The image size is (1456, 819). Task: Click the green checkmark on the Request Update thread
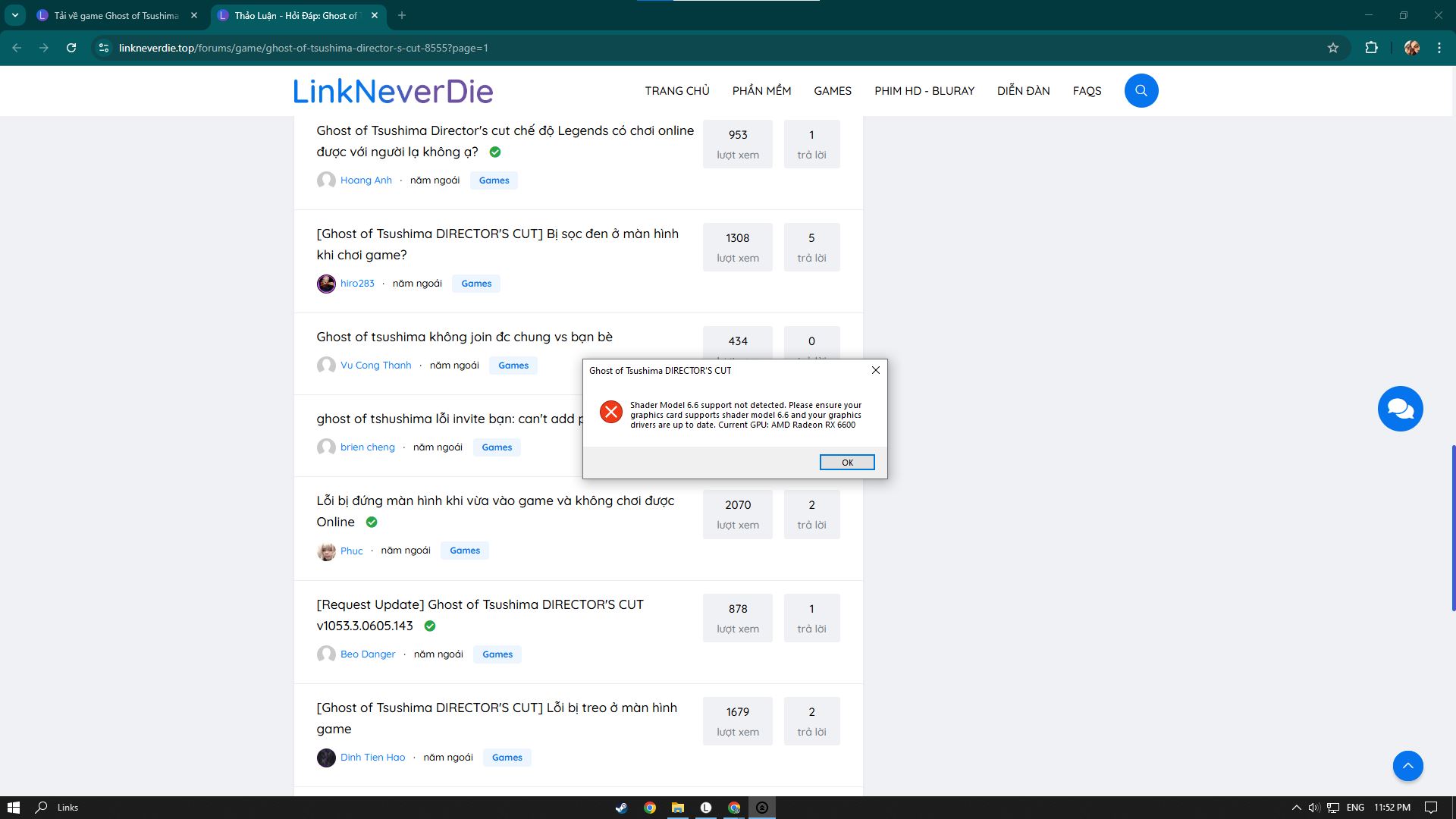point(430,626)
